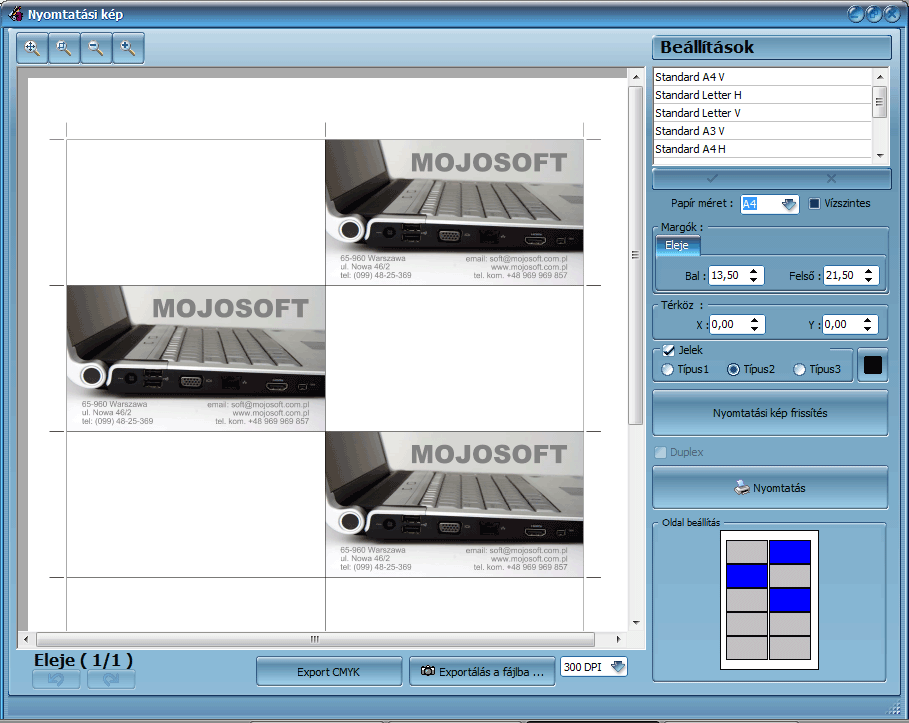The height and width of the screenshot is (723, 909).
Task: Click the top-right MOJOSOFT card in the preview
Action: pos(454,212)
